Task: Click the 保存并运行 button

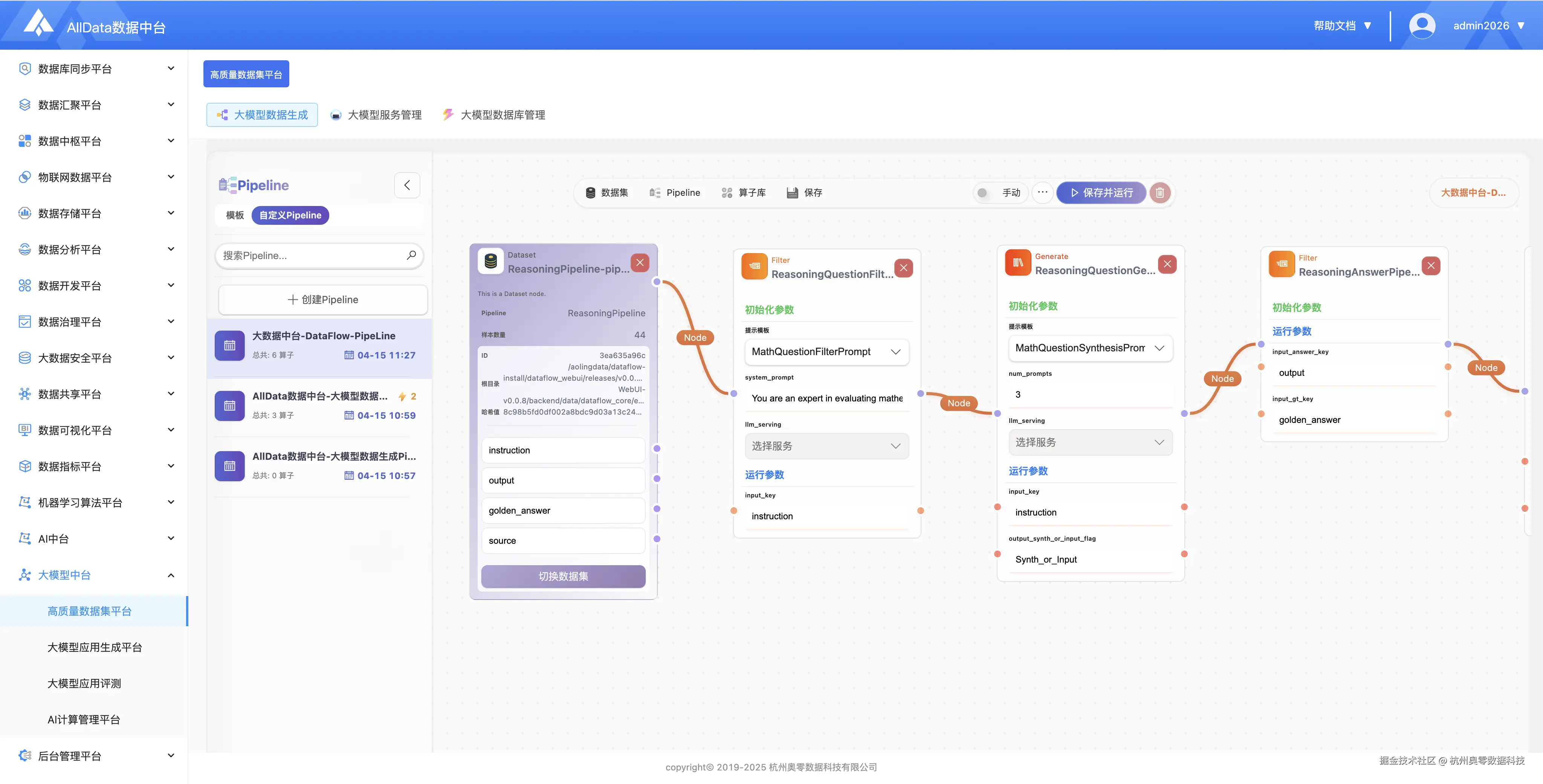Action: click(1101, 193)
